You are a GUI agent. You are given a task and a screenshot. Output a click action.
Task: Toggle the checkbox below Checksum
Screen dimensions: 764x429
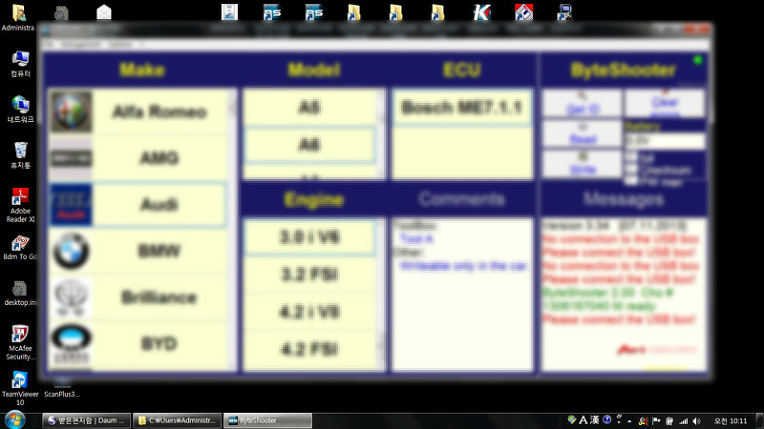(x=631, y=181)
